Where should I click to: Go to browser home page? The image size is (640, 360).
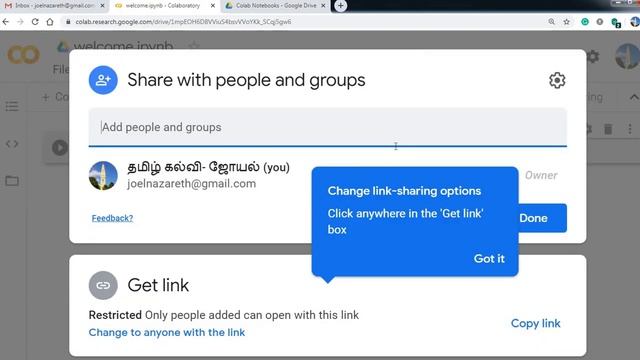pyautogui.click(x=50, y=22)
